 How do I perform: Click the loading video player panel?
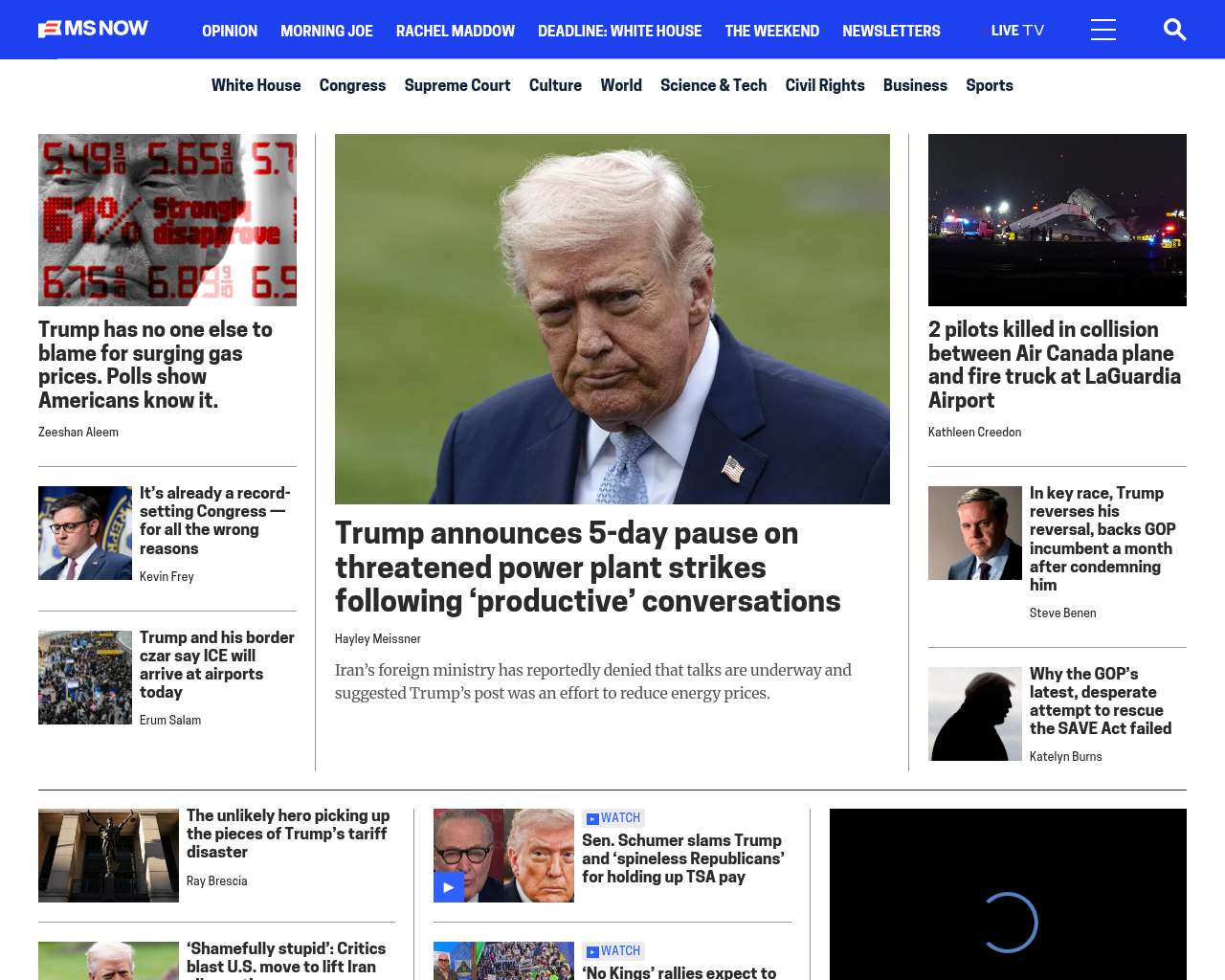tap(1008, 895)
